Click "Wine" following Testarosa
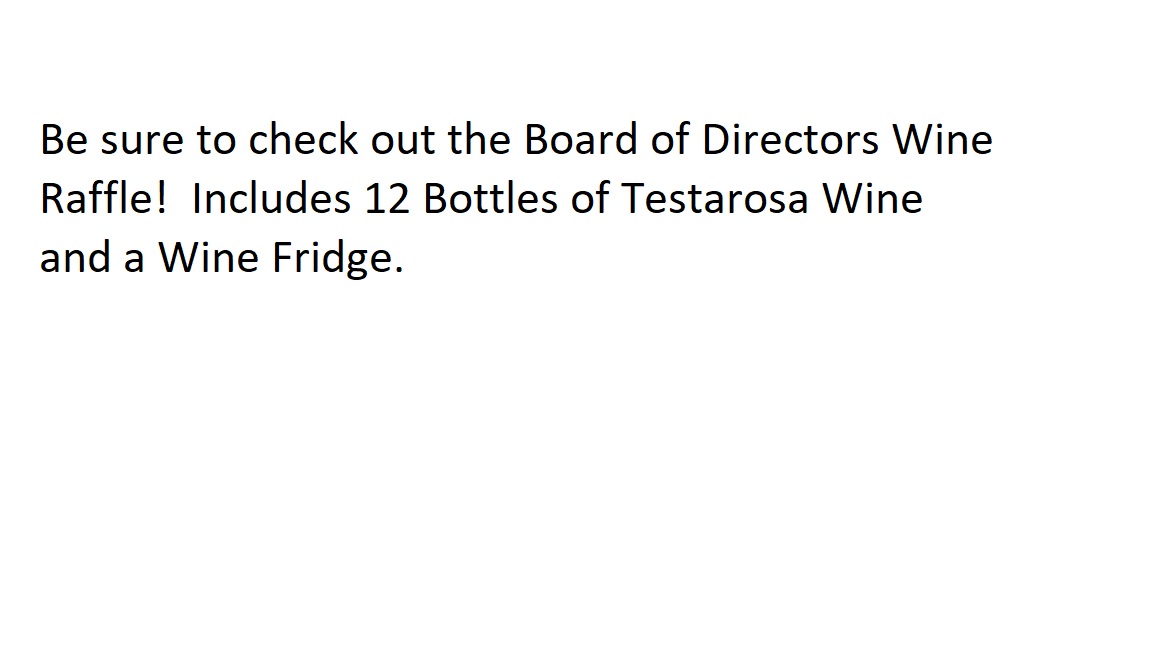1152x648 pixels. point(872,198)
